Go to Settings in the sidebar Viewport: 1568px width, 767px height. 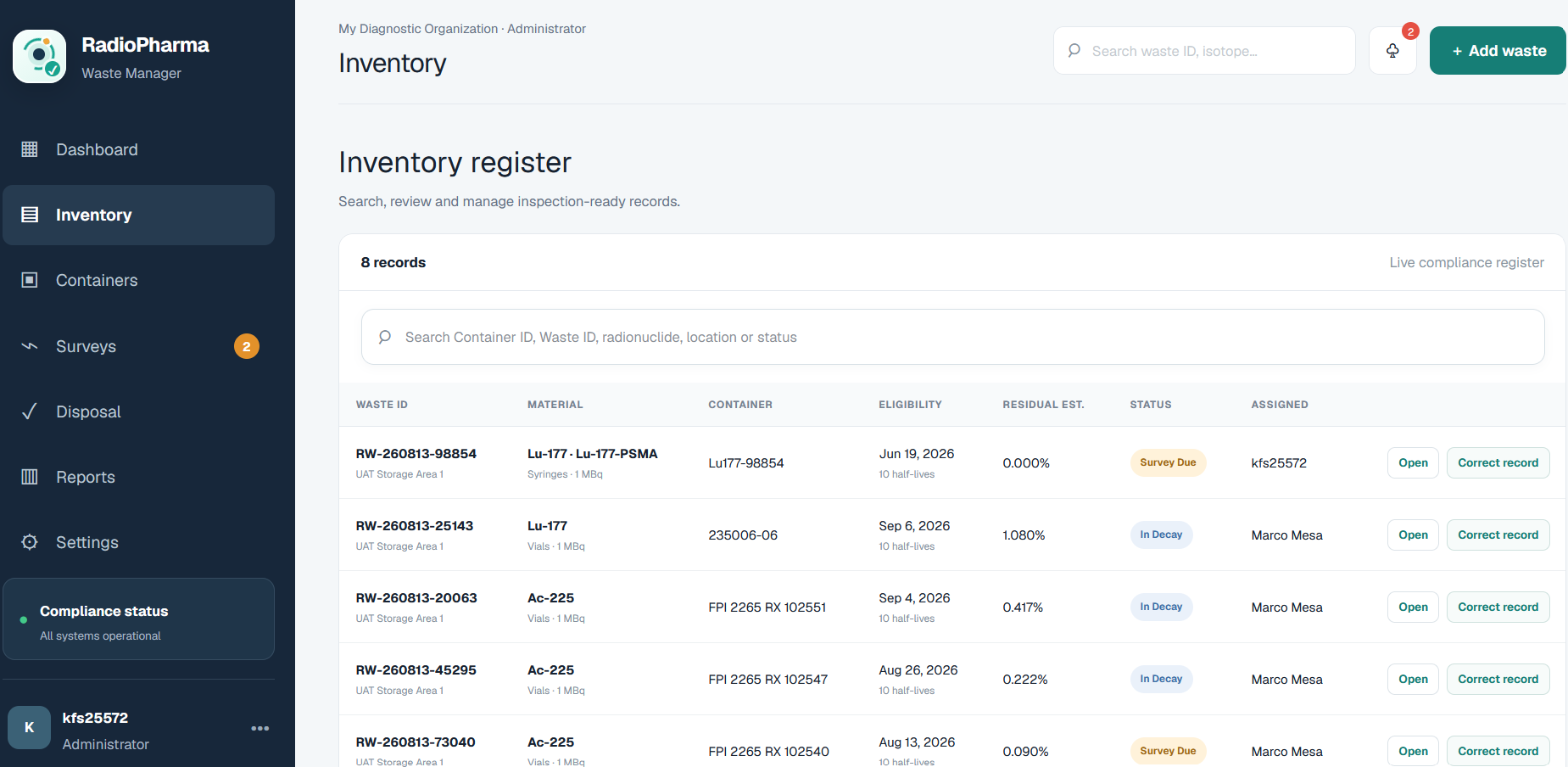[139, 542]
